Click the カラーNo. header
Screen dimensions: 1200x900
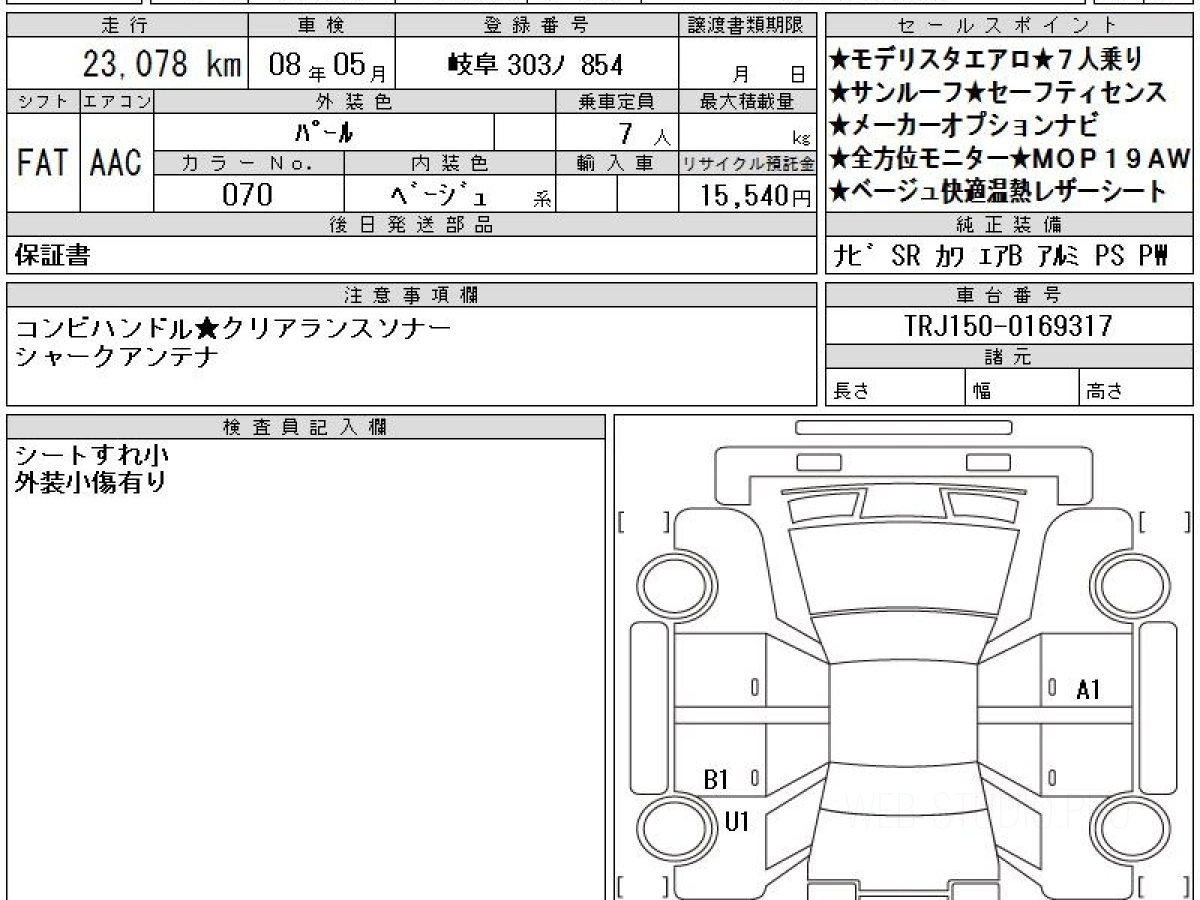(249, 162)
